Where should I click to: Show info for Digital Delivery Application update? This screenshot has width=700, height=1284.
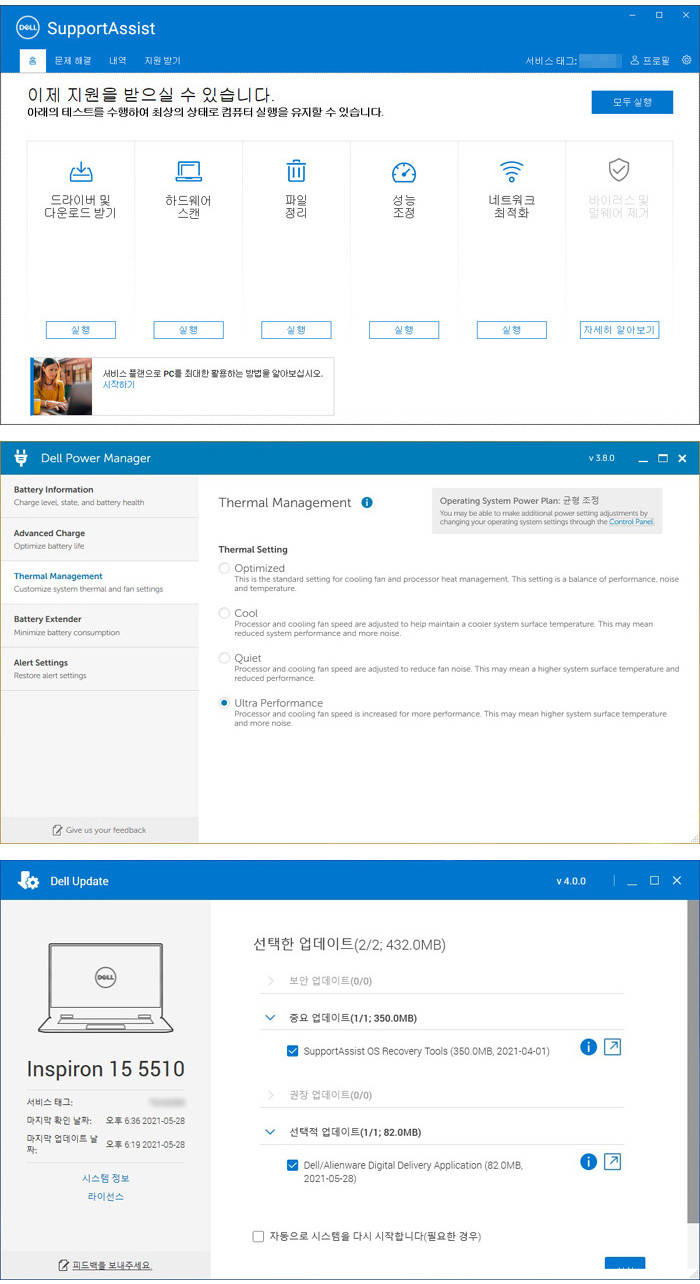(x=588, y=1161)
